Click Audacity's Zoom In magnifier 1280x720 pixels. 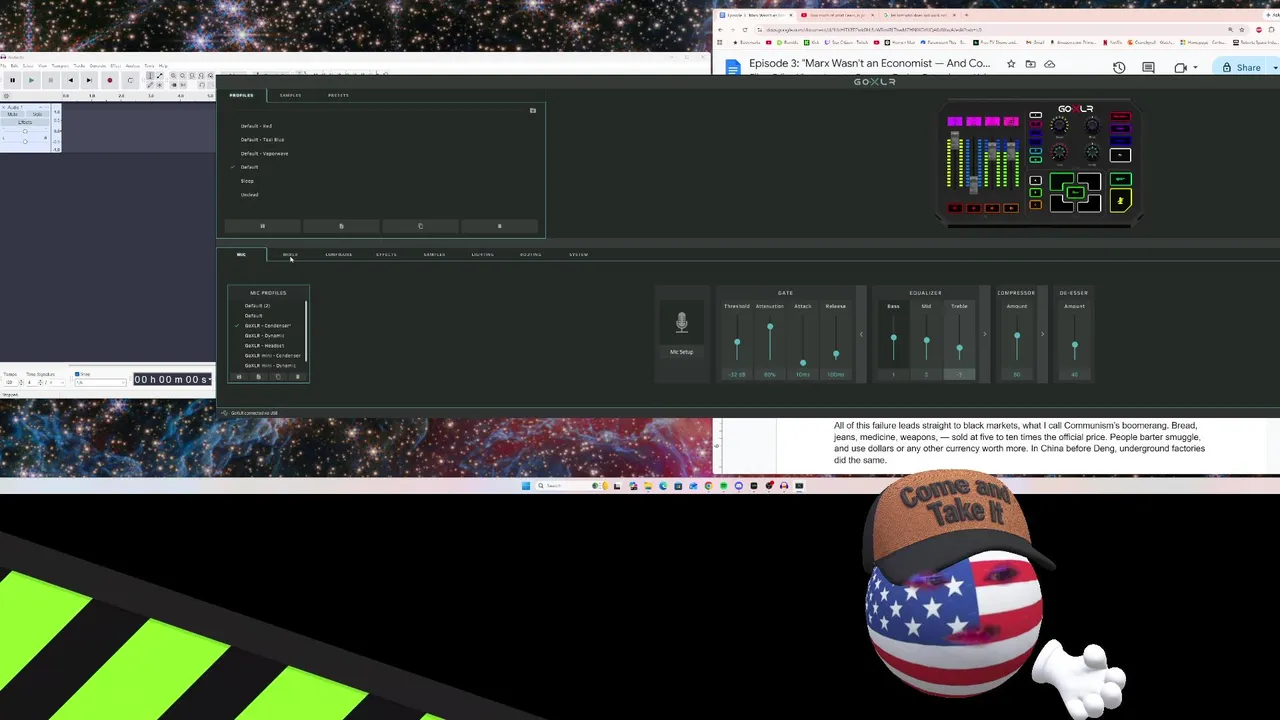[173, 76]
